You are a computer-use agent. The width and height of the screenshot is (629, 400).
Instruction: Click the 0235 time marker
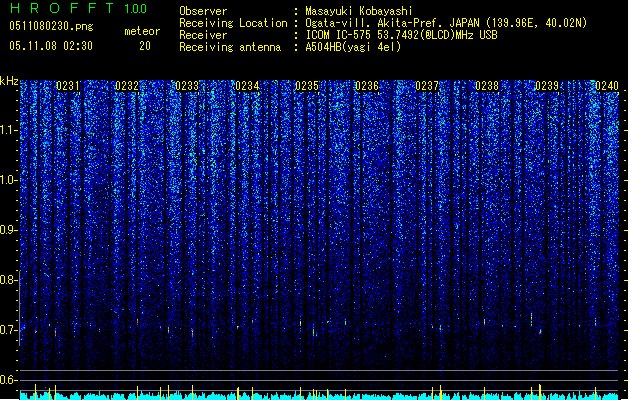[x=307, y=86]
